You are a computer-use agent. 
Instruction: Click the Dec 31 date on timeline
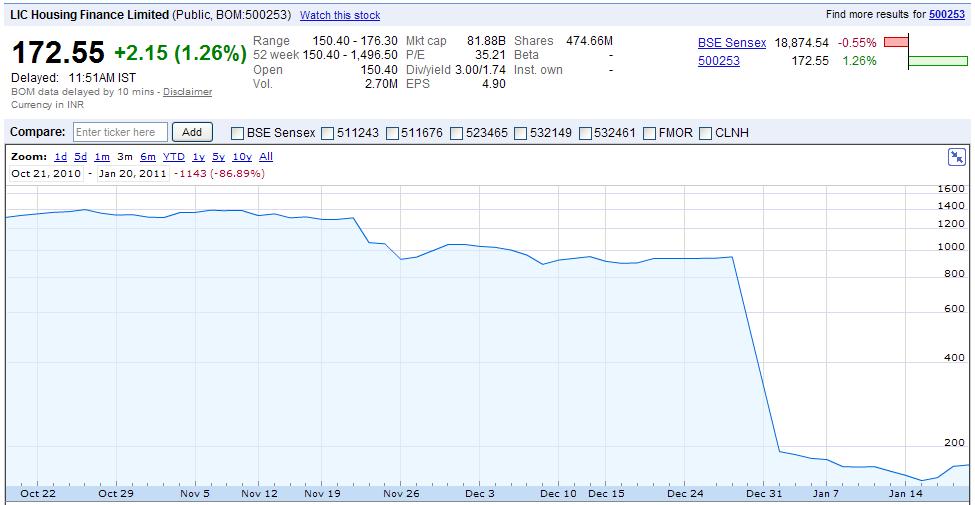(x=764, y=493)
